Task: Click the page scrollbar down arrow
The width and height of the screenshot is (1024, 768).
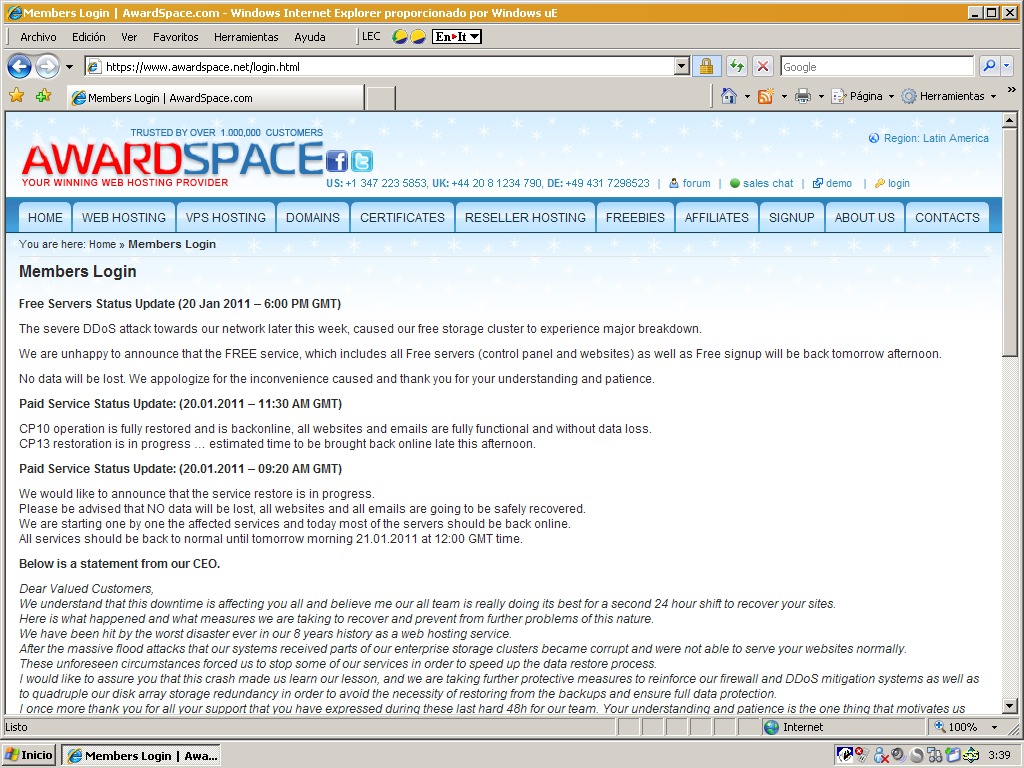Action: (x=1010, y=706)
